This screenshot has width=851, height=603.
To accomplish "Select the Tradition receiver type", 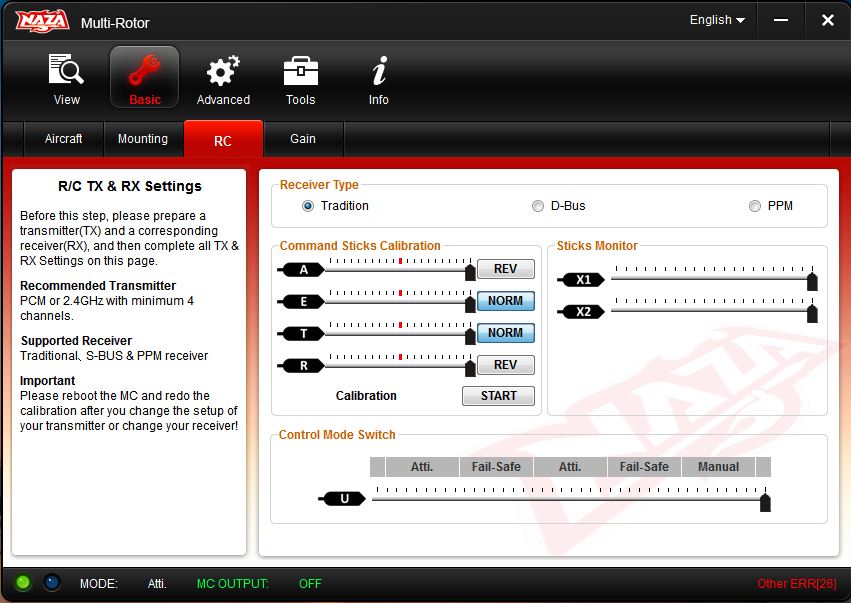I will [x=308, y=206].
